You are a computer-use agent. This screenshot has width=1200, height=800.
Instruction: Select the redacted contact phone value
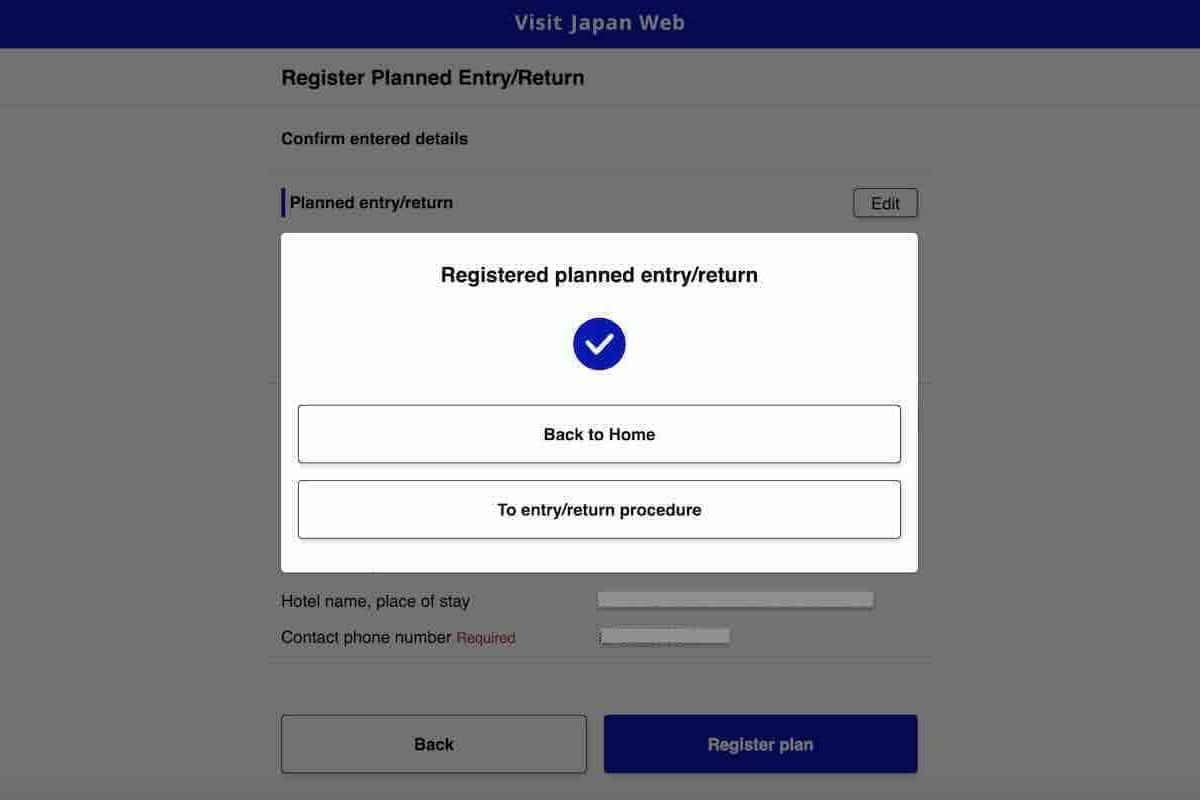pyautogui.click(x=664, y=636)
